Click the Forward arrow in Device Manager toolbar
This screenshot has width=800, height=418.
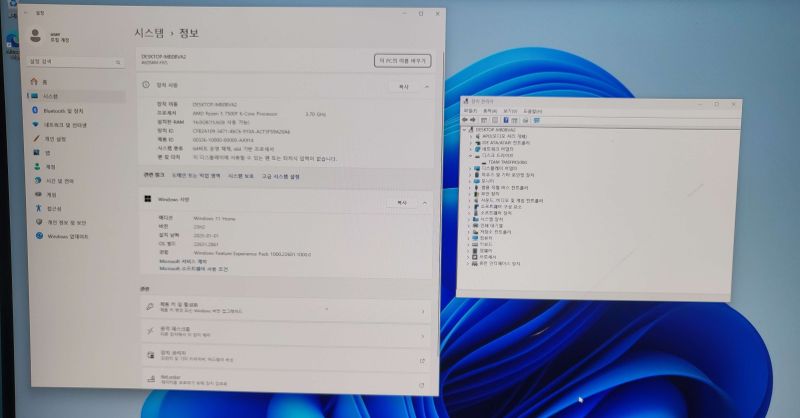(472, 120)
